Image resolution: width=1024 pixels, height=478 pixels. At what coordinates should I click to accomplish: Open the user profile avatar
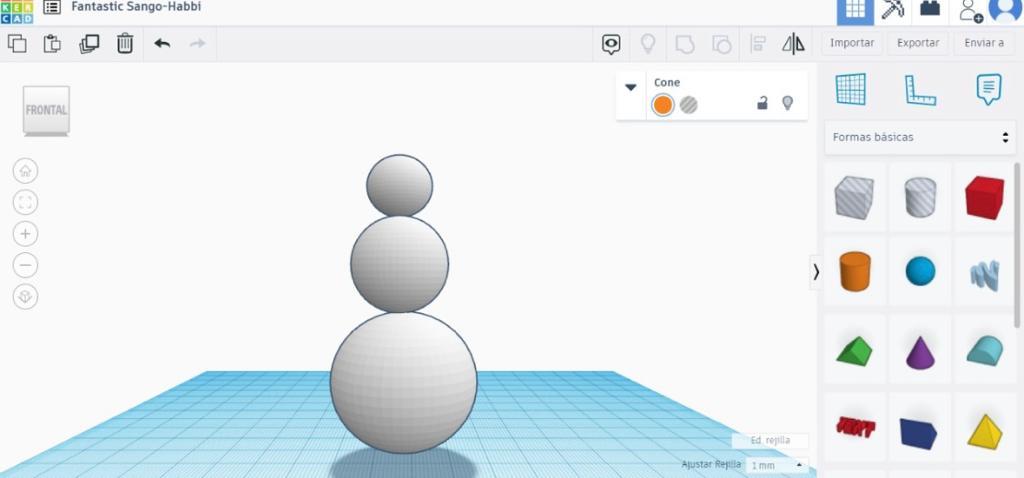point(1006,9)
